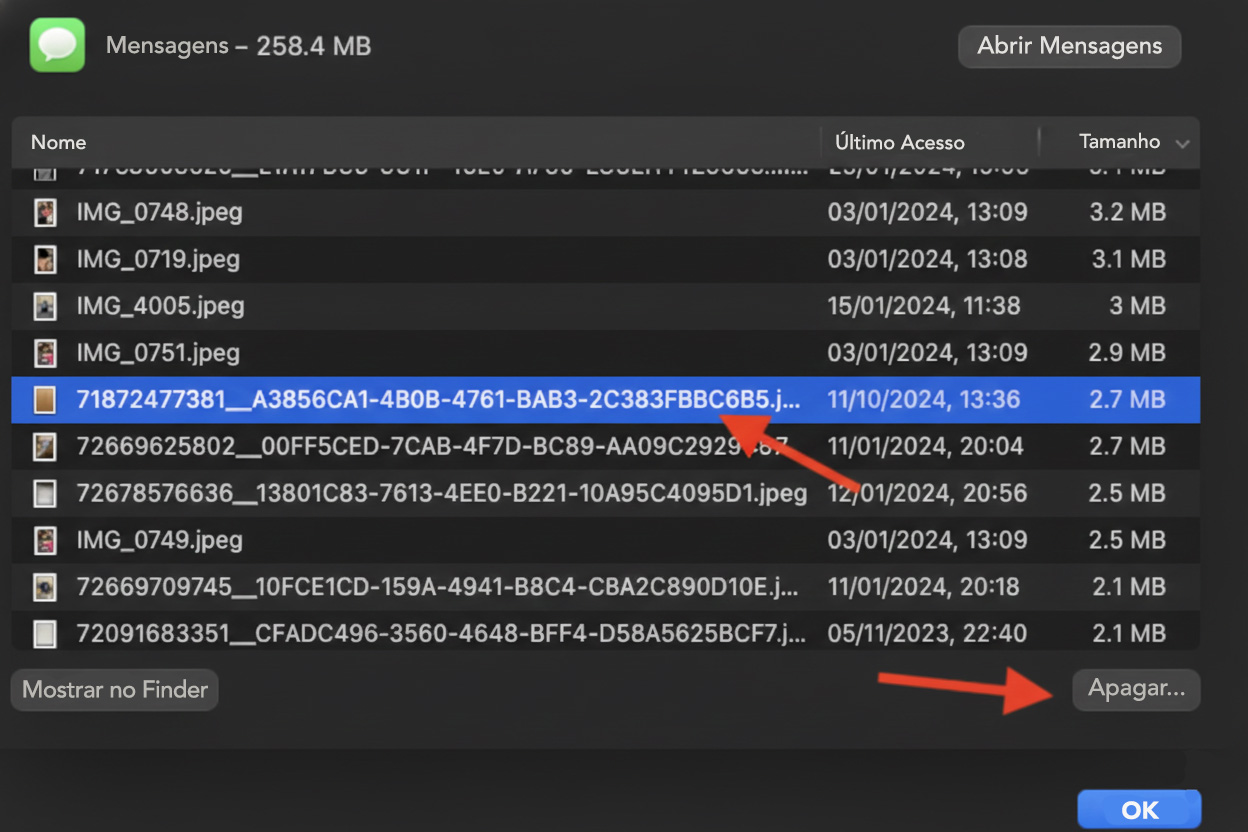Sort by the Último Acesso column header
Viewport: 1248px width, 832px height.
(900, 142)
